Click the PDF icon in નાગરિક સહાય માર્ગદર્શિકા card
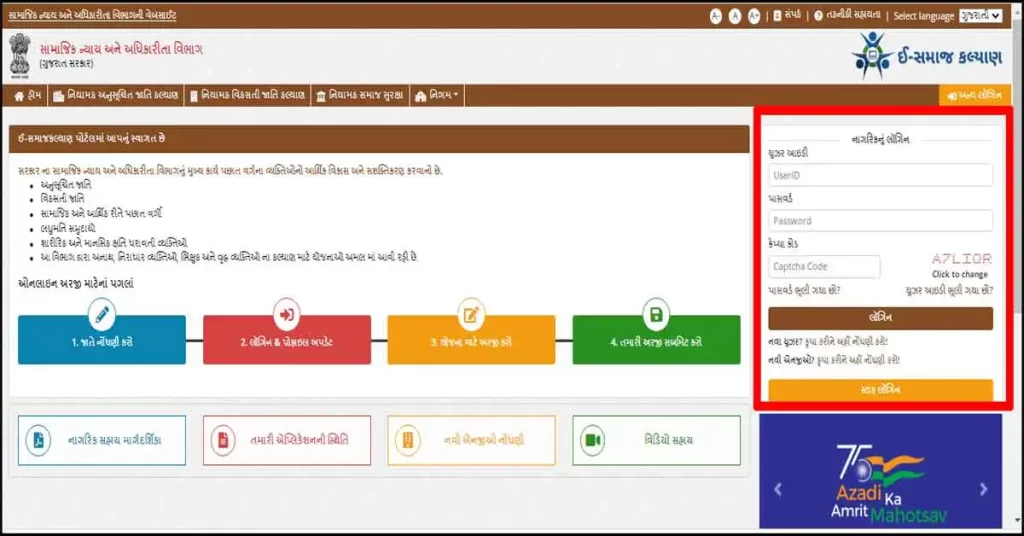1024x536 pixels. pos(39,441)
